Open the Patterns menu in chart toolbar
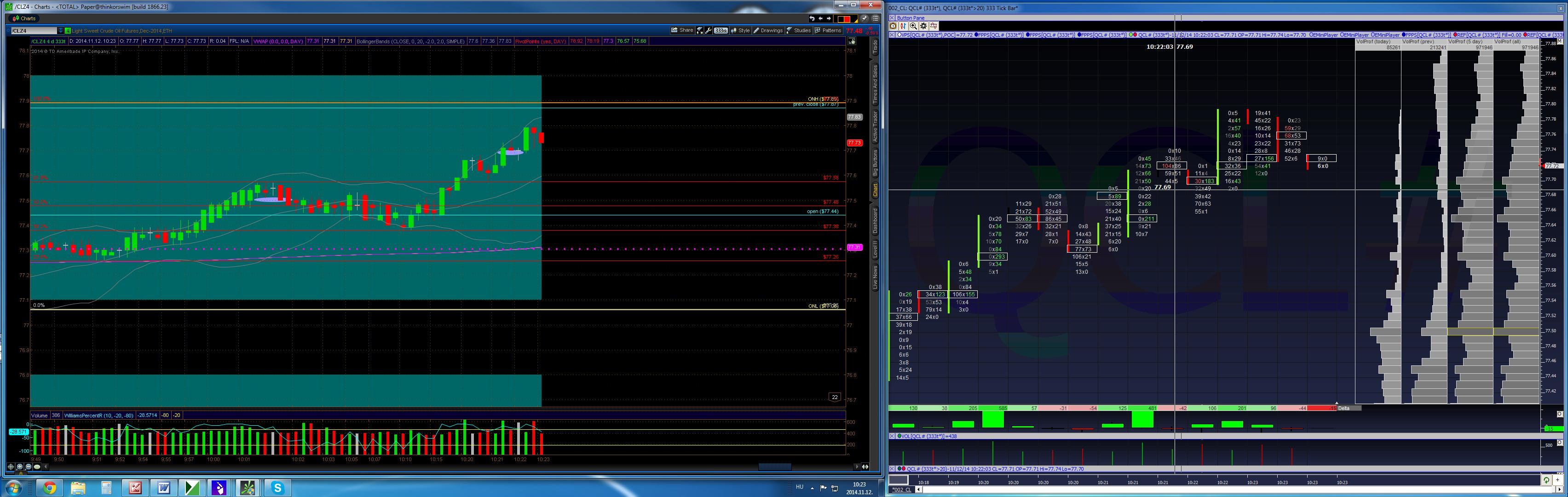Image resolution: width=1568 pixels, height=497 pixels. click(x=828, y=30)
